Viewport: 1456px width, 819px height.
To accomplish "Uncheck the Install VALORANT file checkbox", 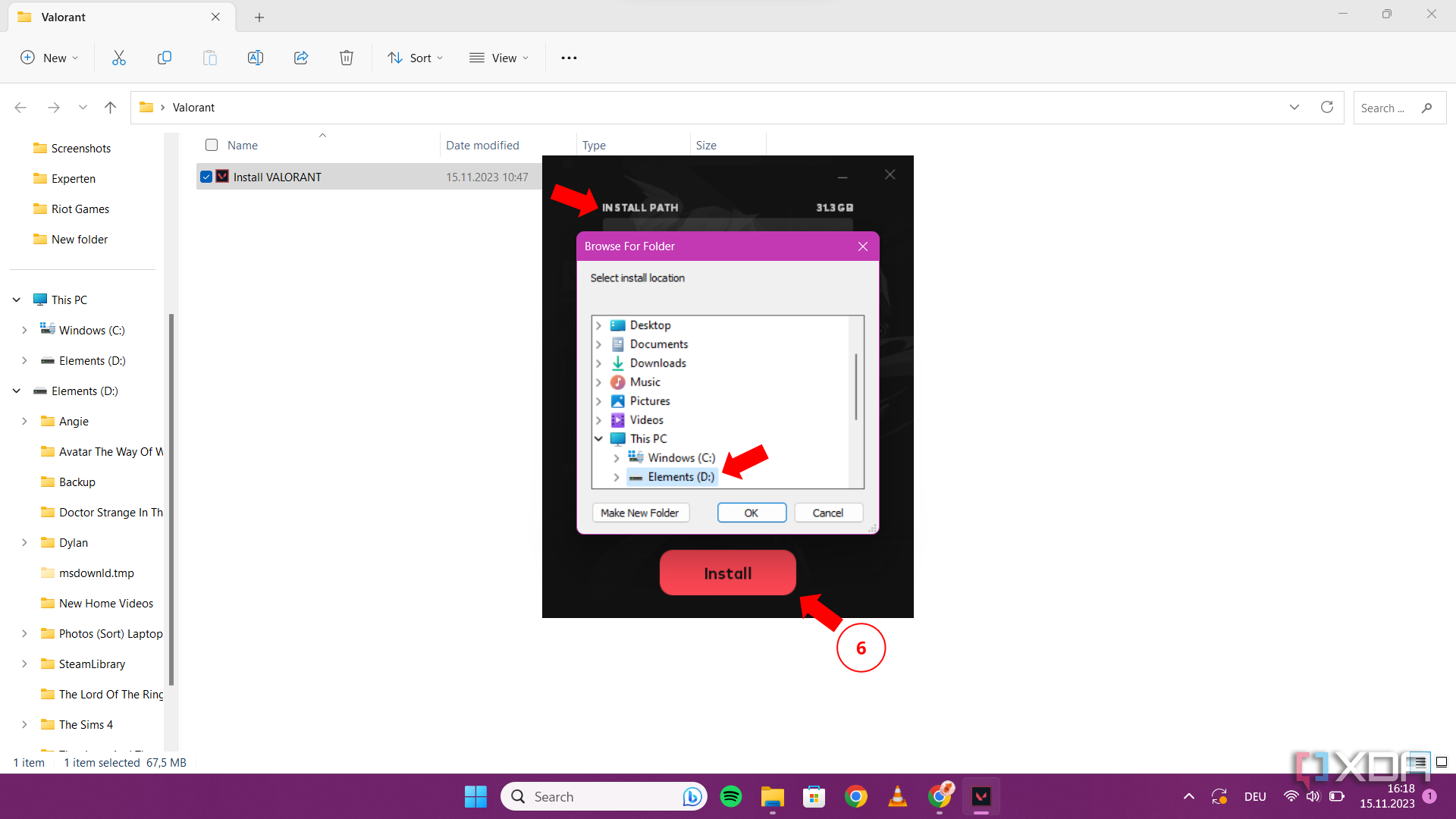I will [206, 177].
